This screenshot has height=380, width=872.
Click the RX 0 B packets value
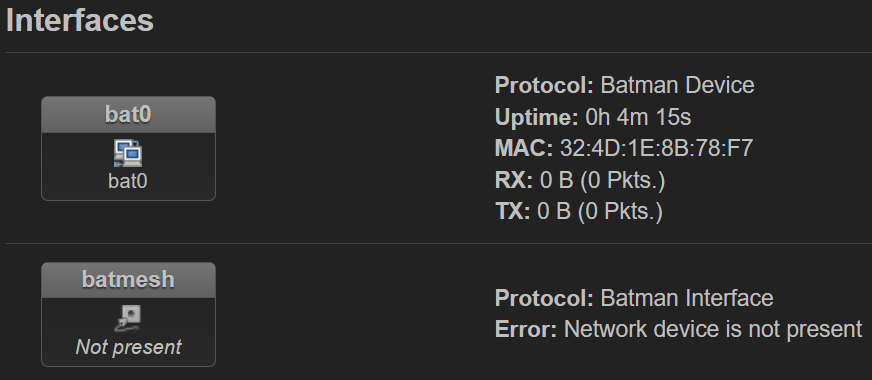pos(602,180)
